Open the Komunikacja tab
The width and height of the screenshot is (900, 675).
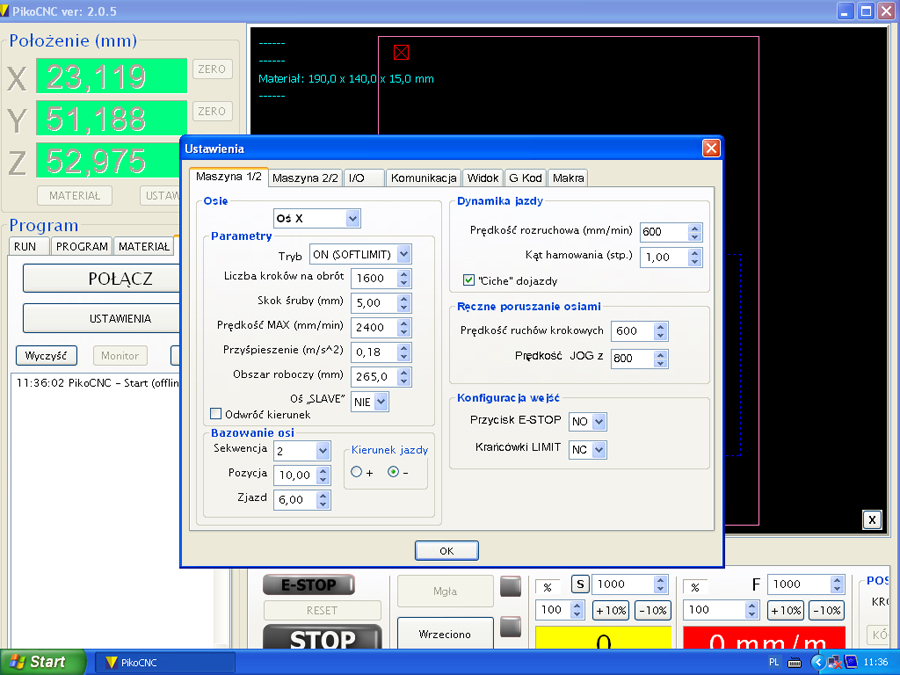click(424, 178)
